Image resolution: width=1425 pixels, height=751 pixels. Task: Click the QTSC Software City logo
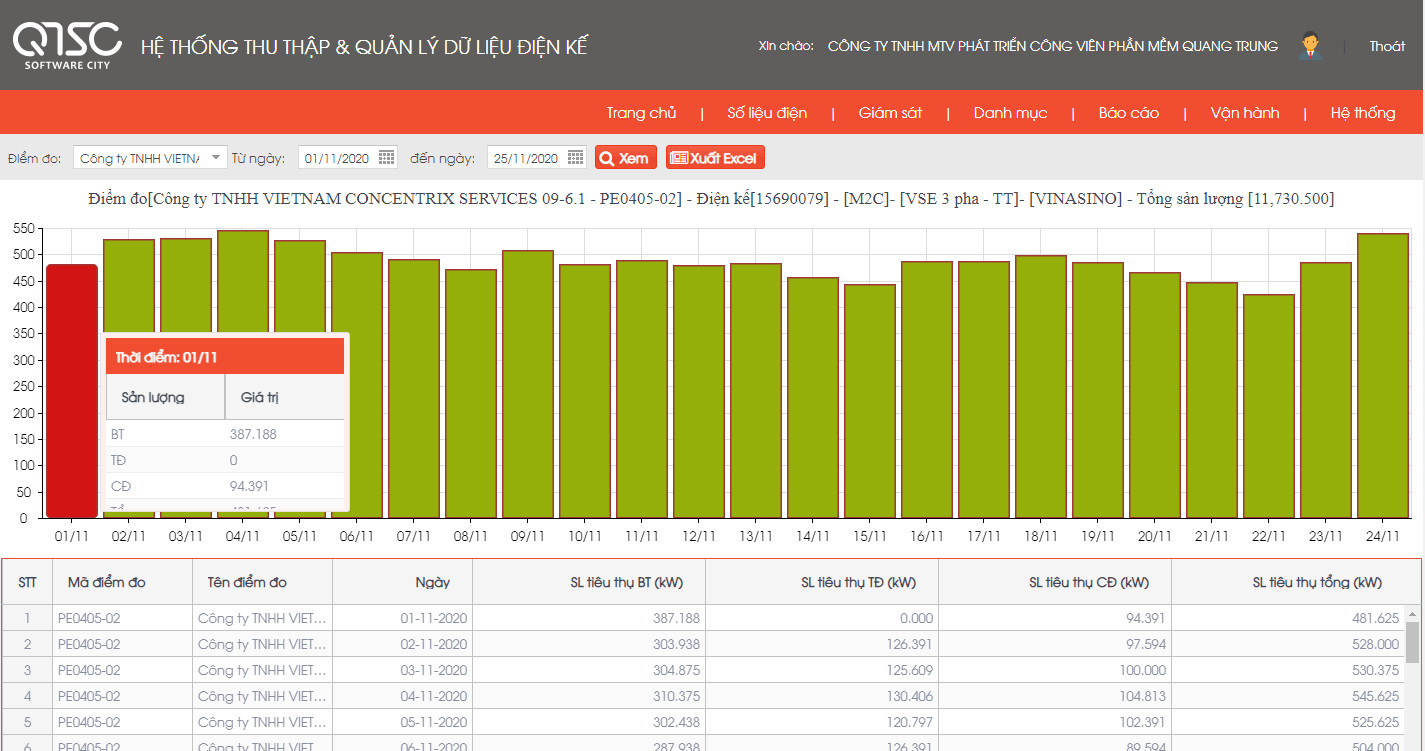coord(67,45)
